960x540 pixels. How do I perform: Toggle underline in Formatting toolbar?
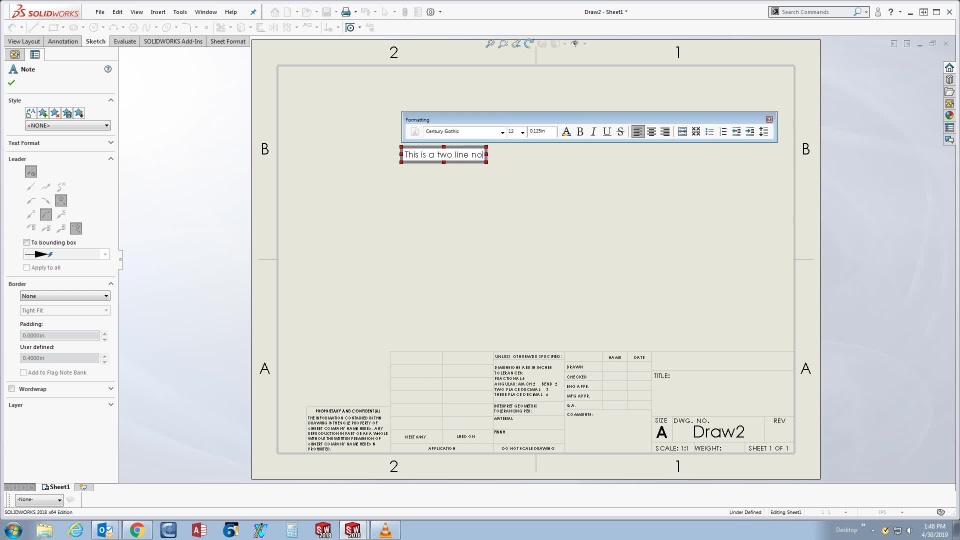(x=607, y=132)
